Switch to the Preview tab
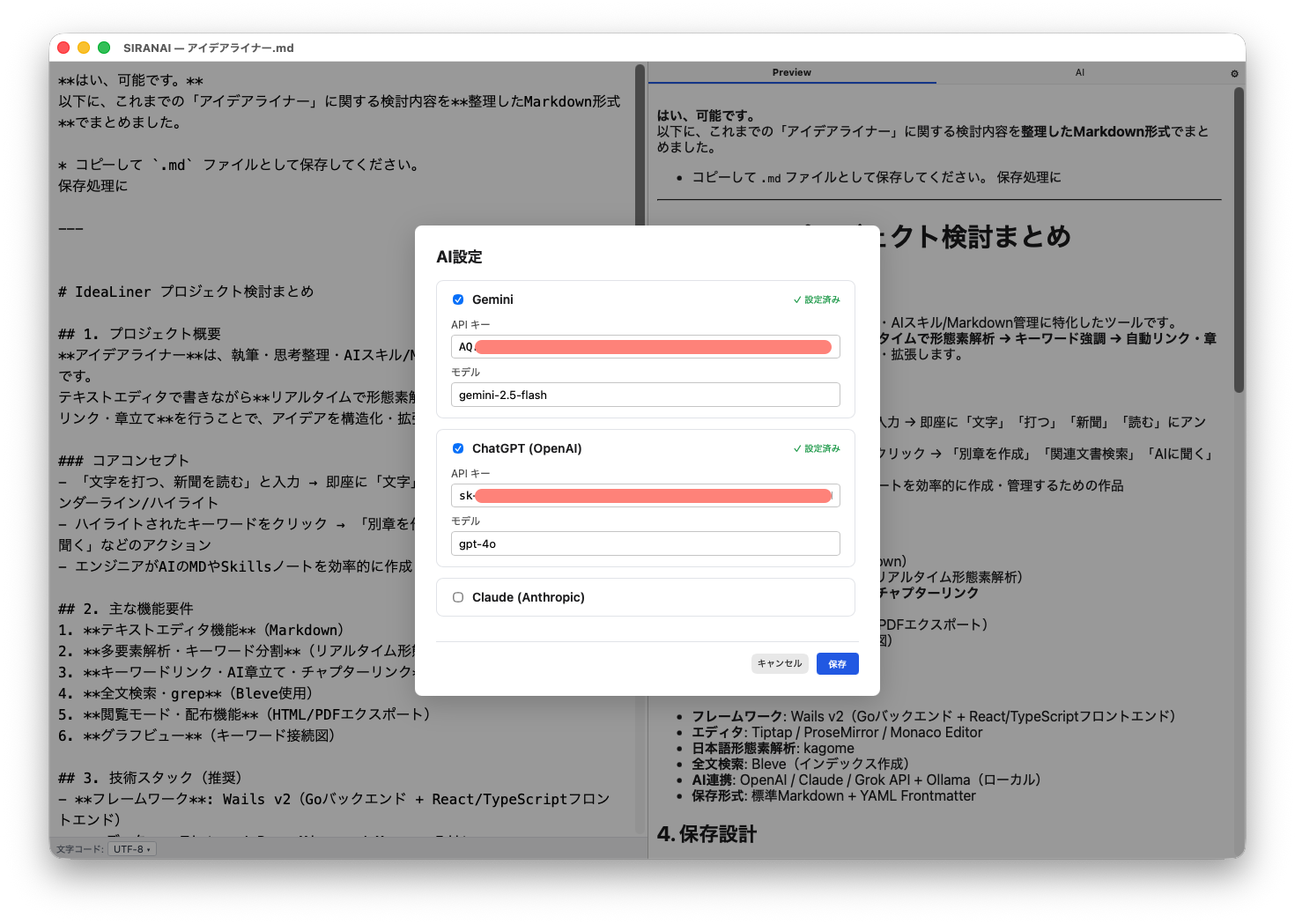 (792, 73)
